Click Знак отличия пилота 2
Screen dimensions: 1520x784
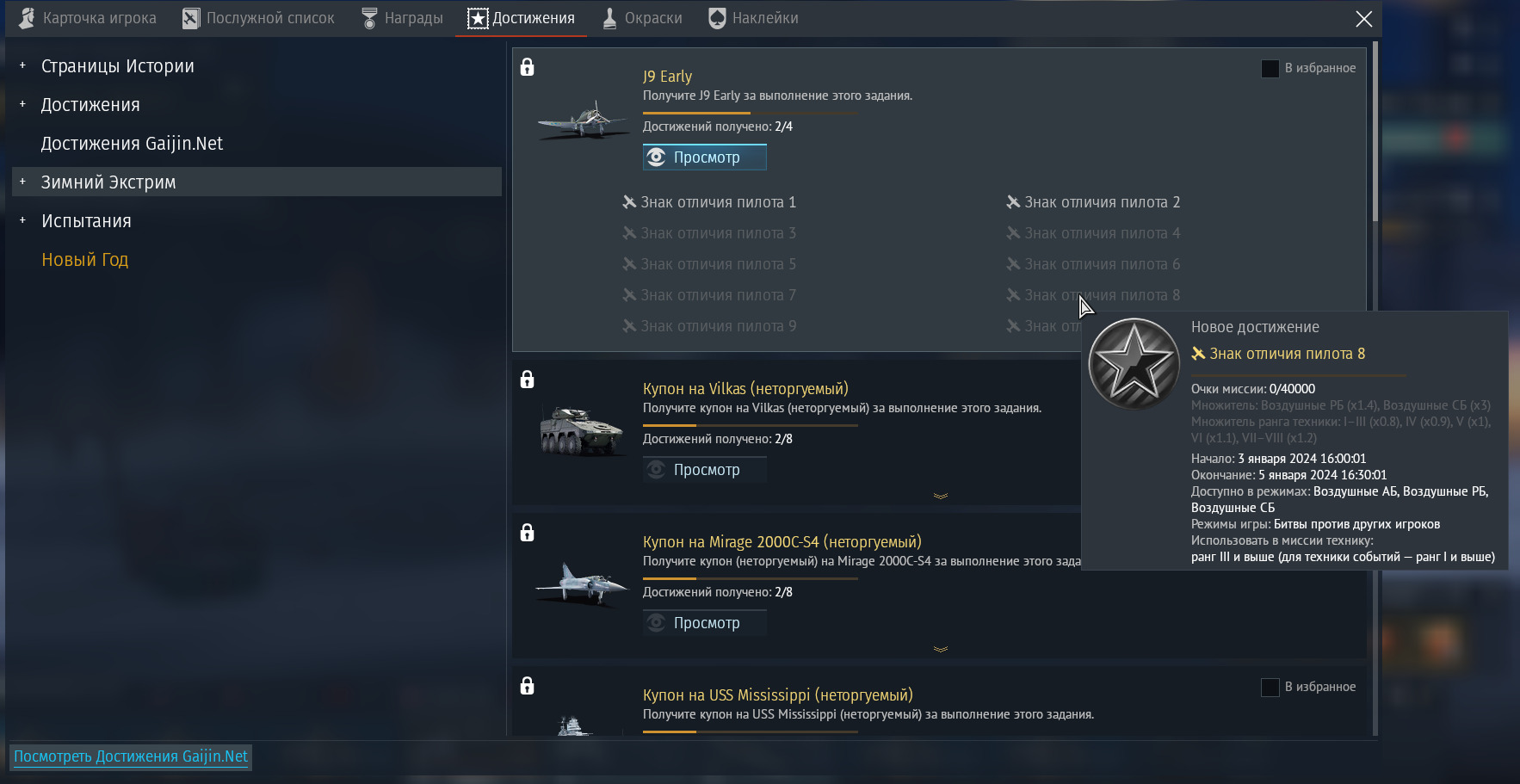click(1102, 202)
